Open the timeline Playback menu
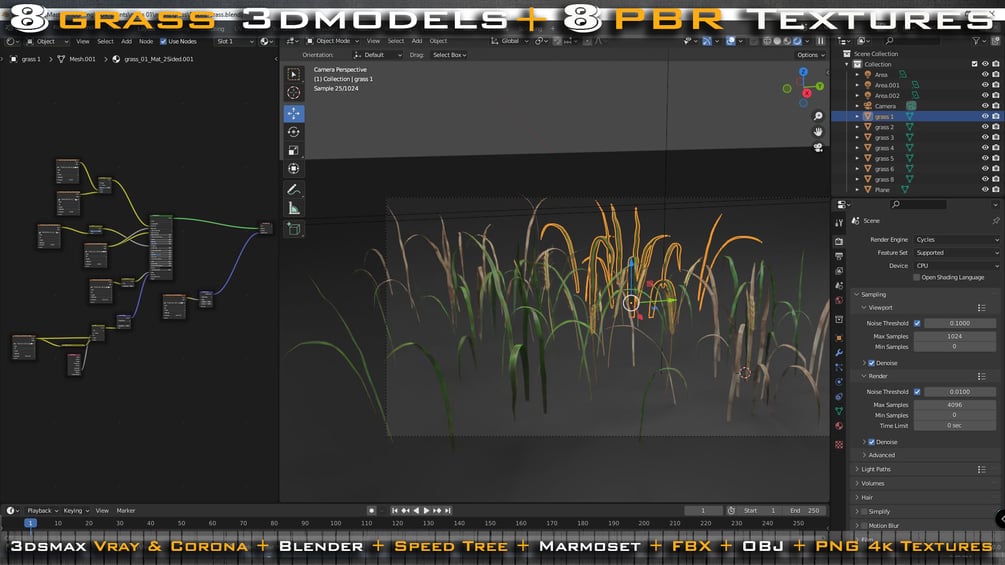 coord(42,511)
